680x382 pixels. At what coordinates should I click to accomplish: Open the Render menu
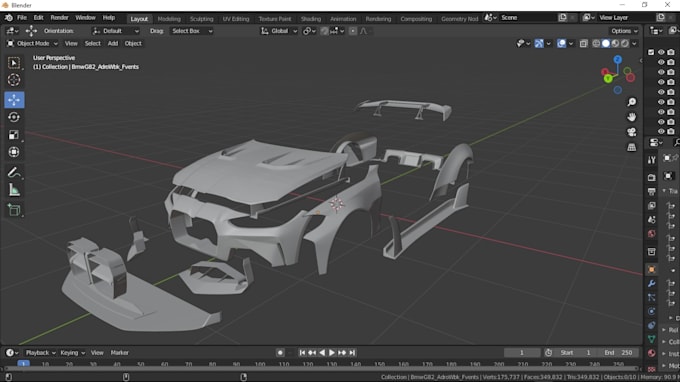59,18
